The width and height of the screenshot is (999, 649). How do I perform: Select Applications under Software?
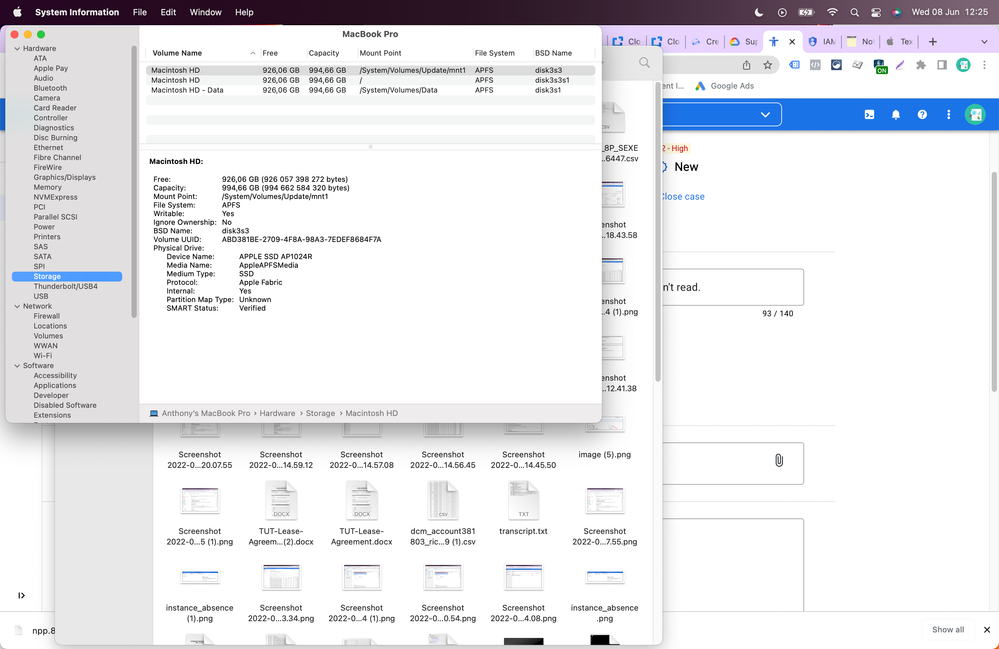tap(55, 385)
